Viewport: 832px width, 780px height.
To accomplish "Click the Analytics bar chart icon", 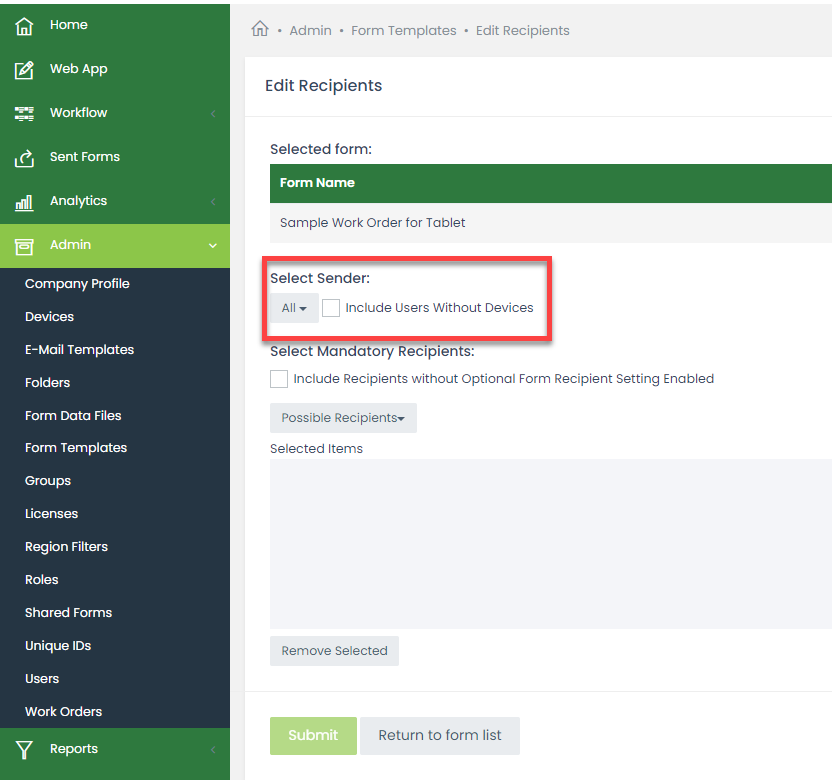I will point(24,202).
